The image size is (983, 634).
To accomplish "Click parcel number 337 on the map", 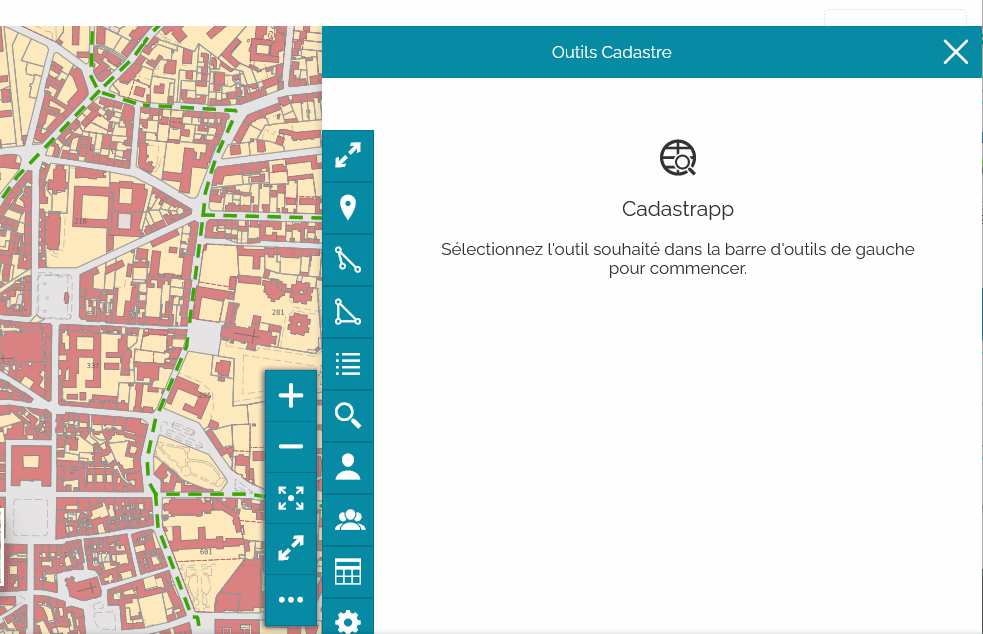I will (93, 366).
